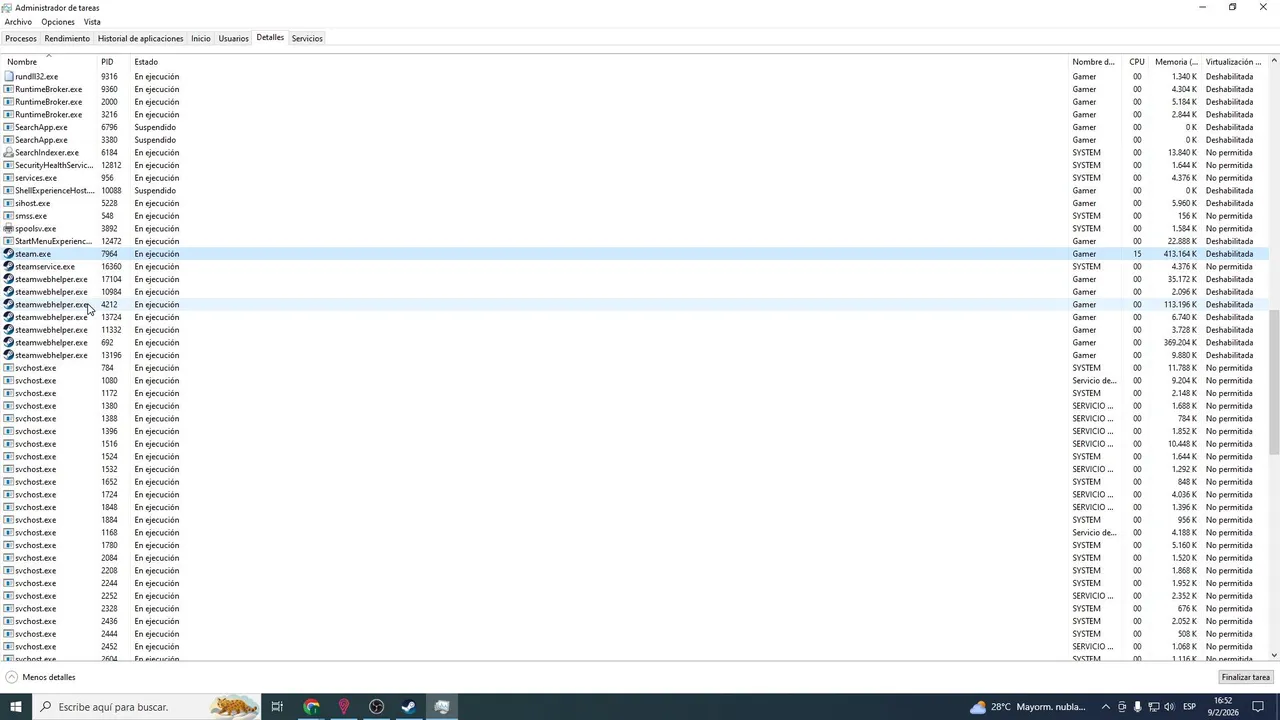
Task: Select the RuntimeBroker.exe row PID 9360
Action: pyautogui.click(x=635, y=89)
